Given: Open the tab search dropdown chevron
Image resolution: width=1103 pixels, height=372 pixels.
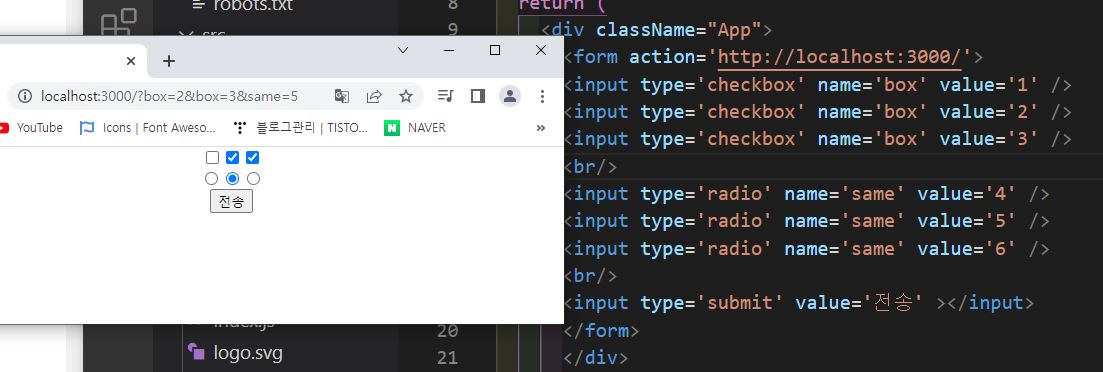Looking at the screenshot, I should tap(403, 50).
